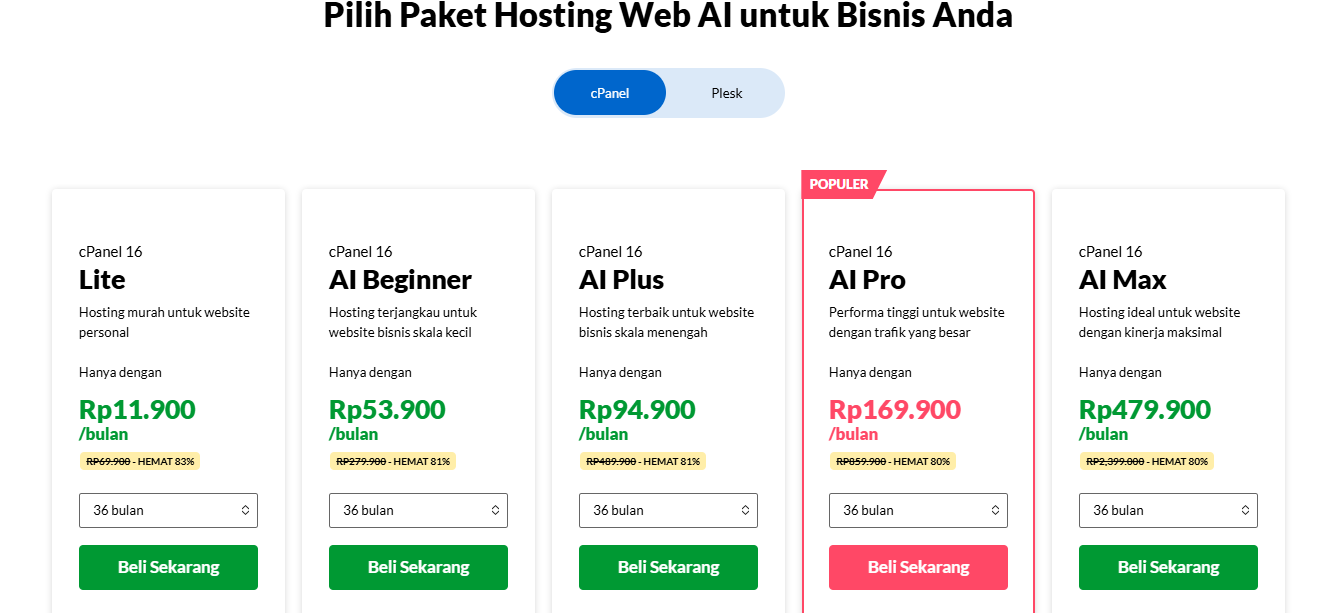Expand the AI Max 36 bulan dropdown
This screenshot has height=613, width=1334.
pos(1168,510)
